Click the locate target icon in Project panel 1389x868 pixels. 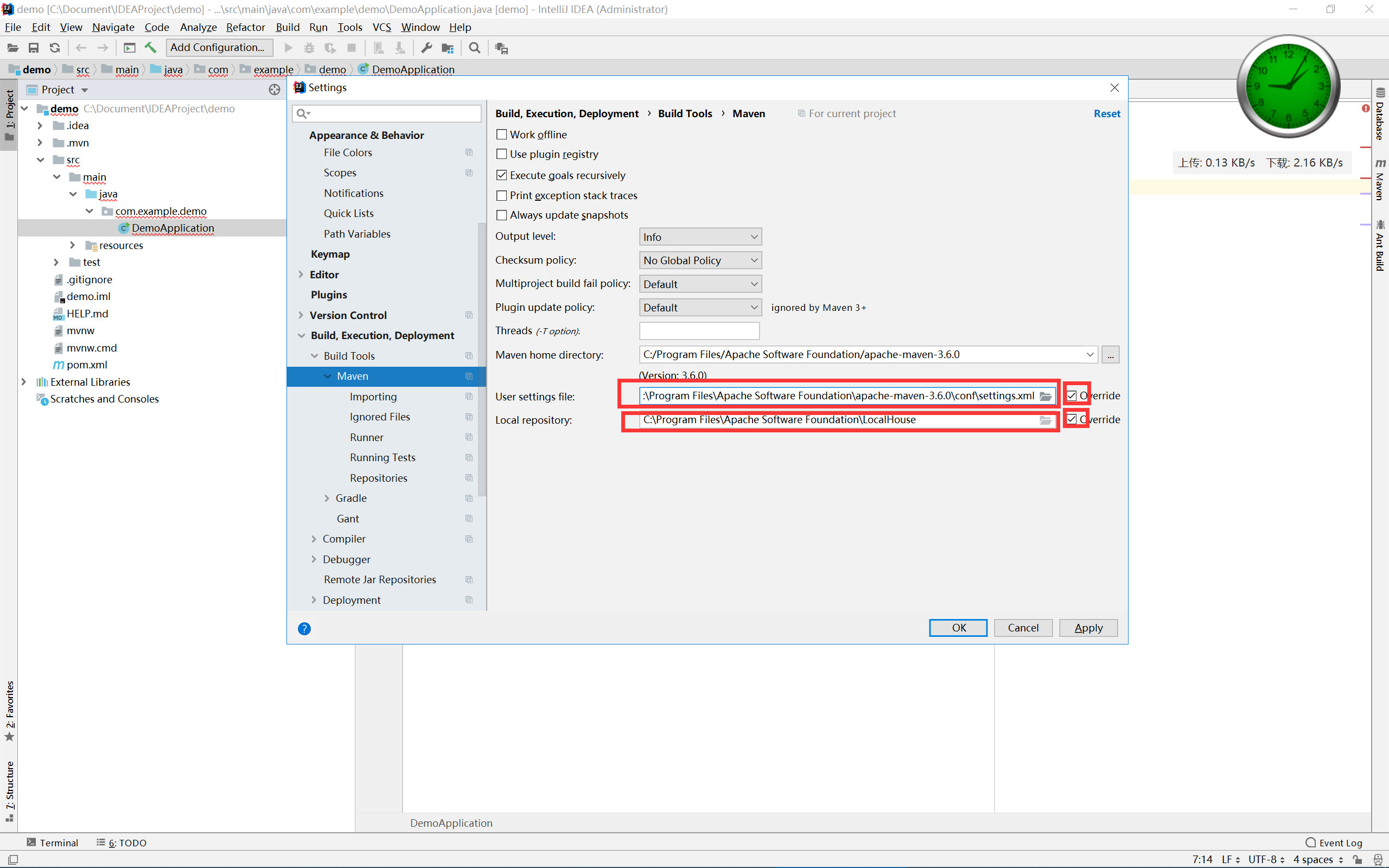(x=275, y=90)
